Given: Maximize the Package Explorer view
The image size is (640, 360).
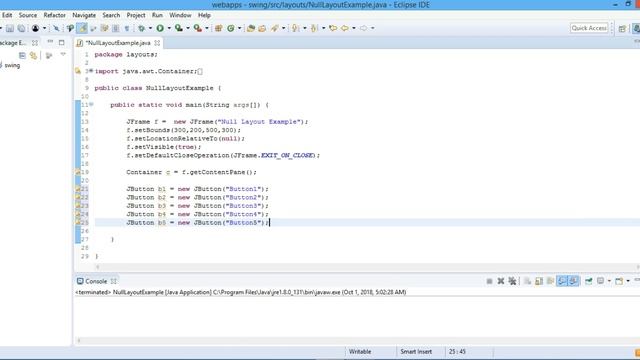Looking at the screenshot, I should 62,42.
